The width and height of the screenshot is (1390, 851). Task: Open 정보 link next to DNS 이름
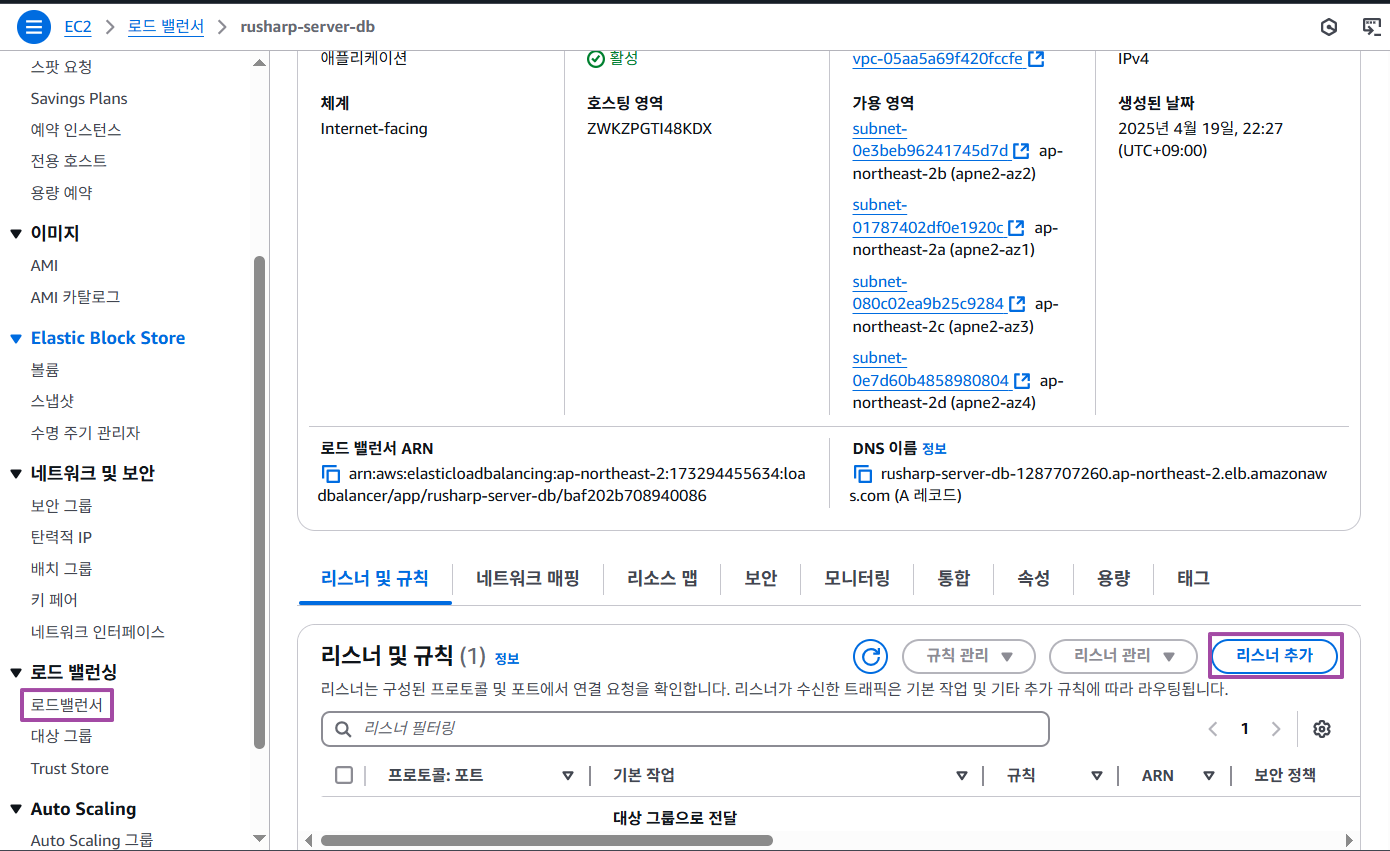[x=934, y=449]
